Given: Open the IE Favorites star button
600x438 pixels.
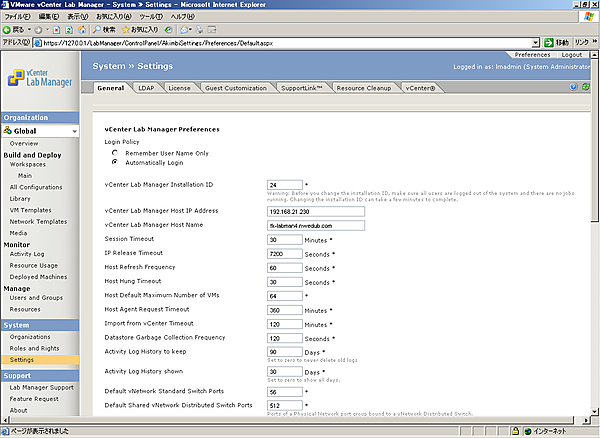Looking at the screenshot, I should 140,29.
